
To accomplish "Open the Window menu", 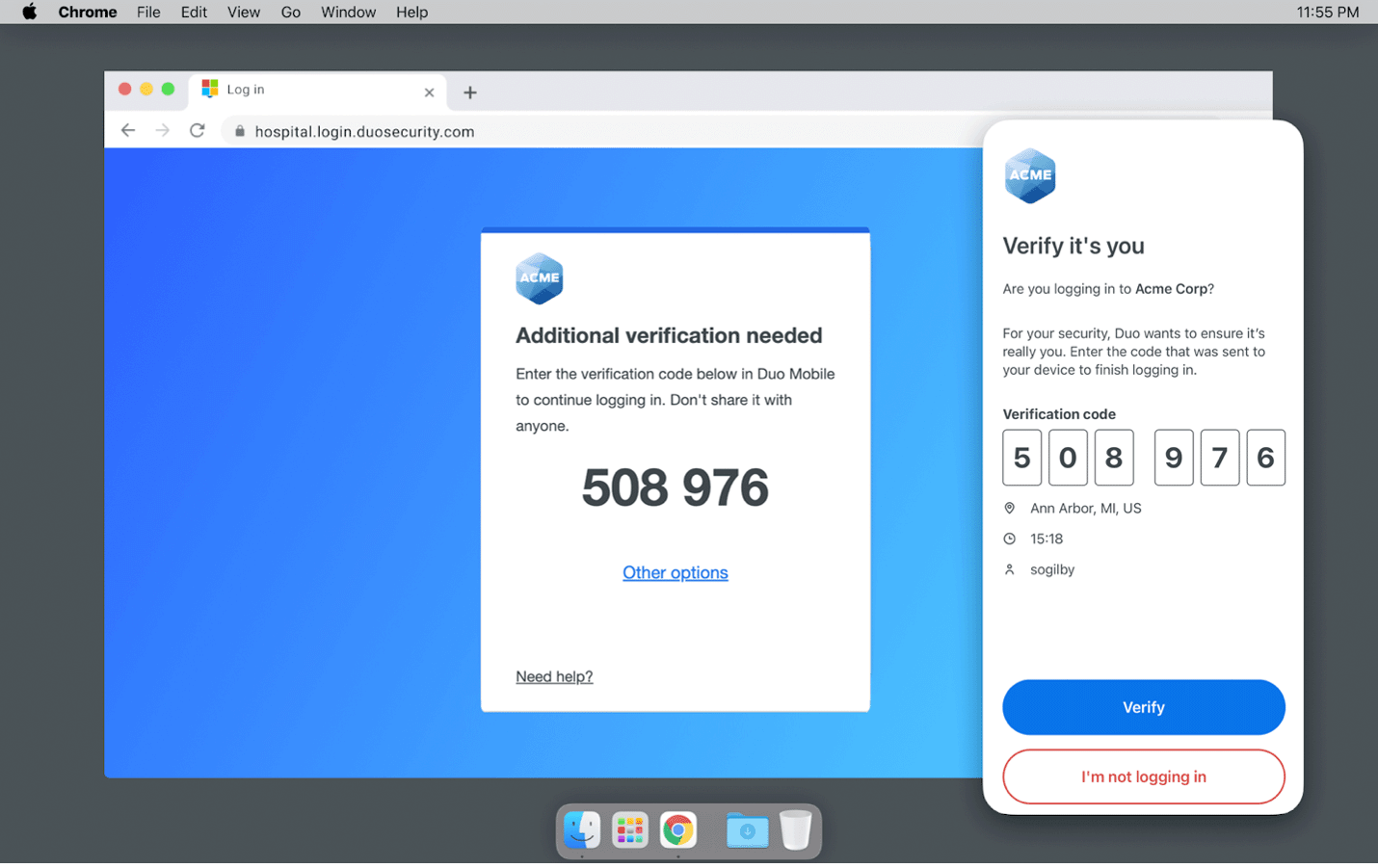I will coord(348,12).
